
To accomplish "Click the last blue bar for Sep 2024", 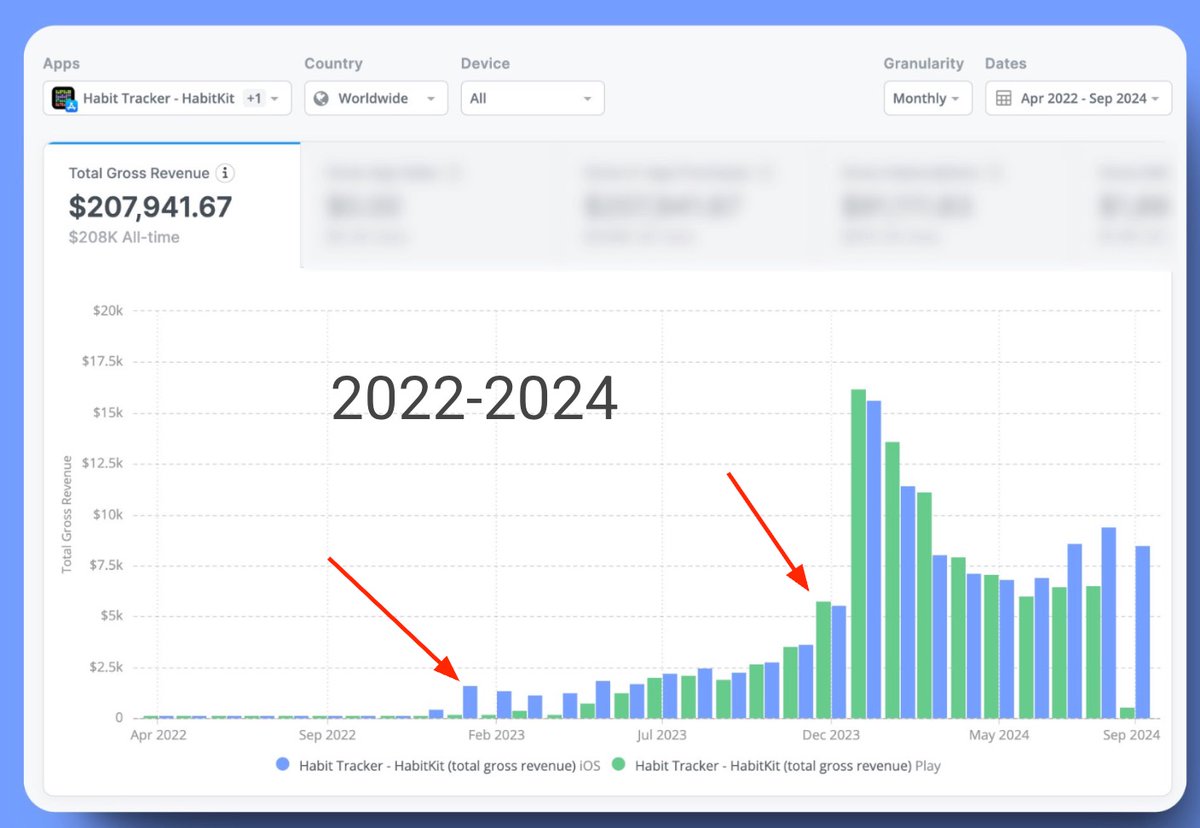I will tap(1142, 632).
